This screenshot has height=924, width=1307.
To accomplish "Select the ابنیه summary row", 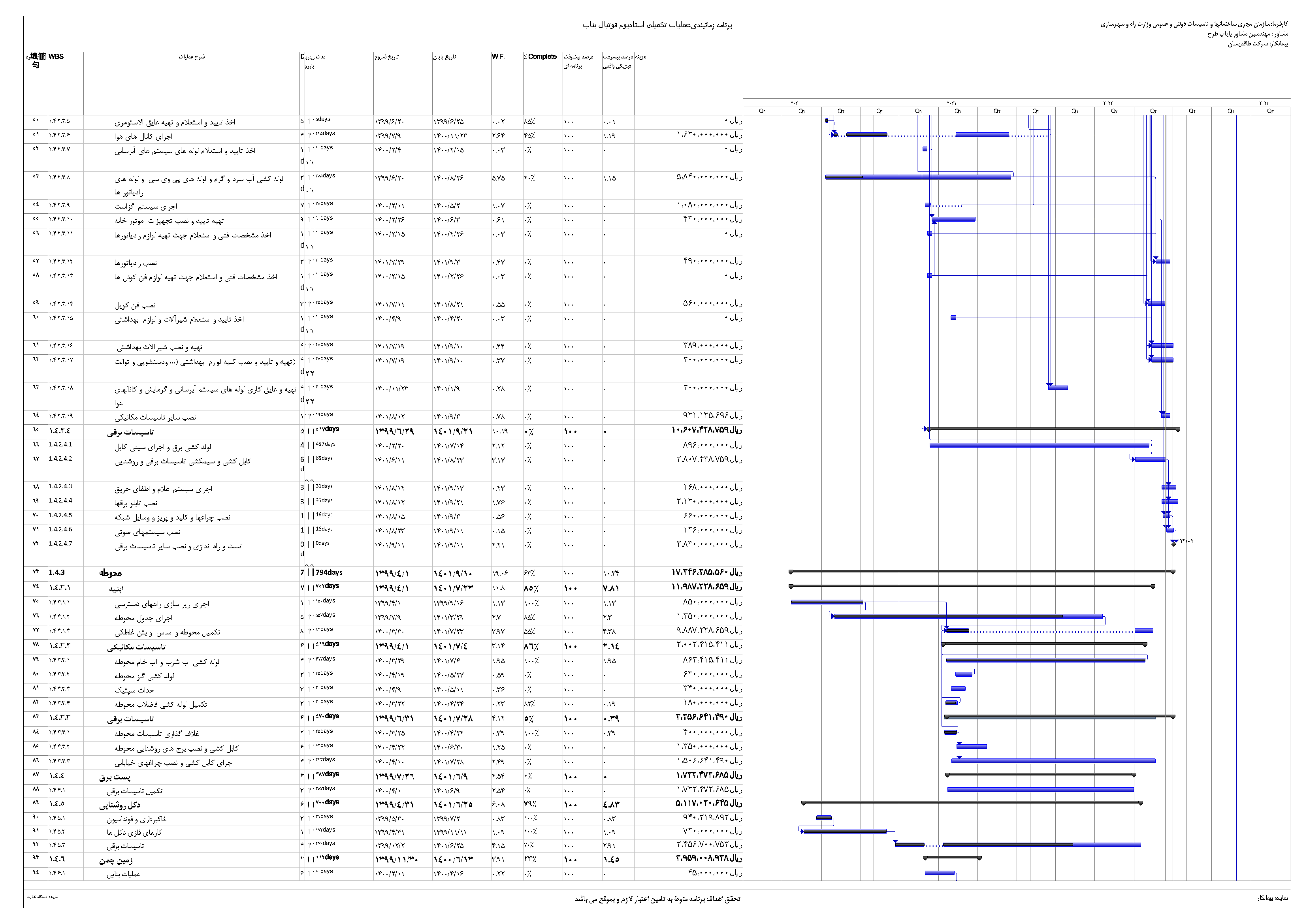I will tap(116, 589).
